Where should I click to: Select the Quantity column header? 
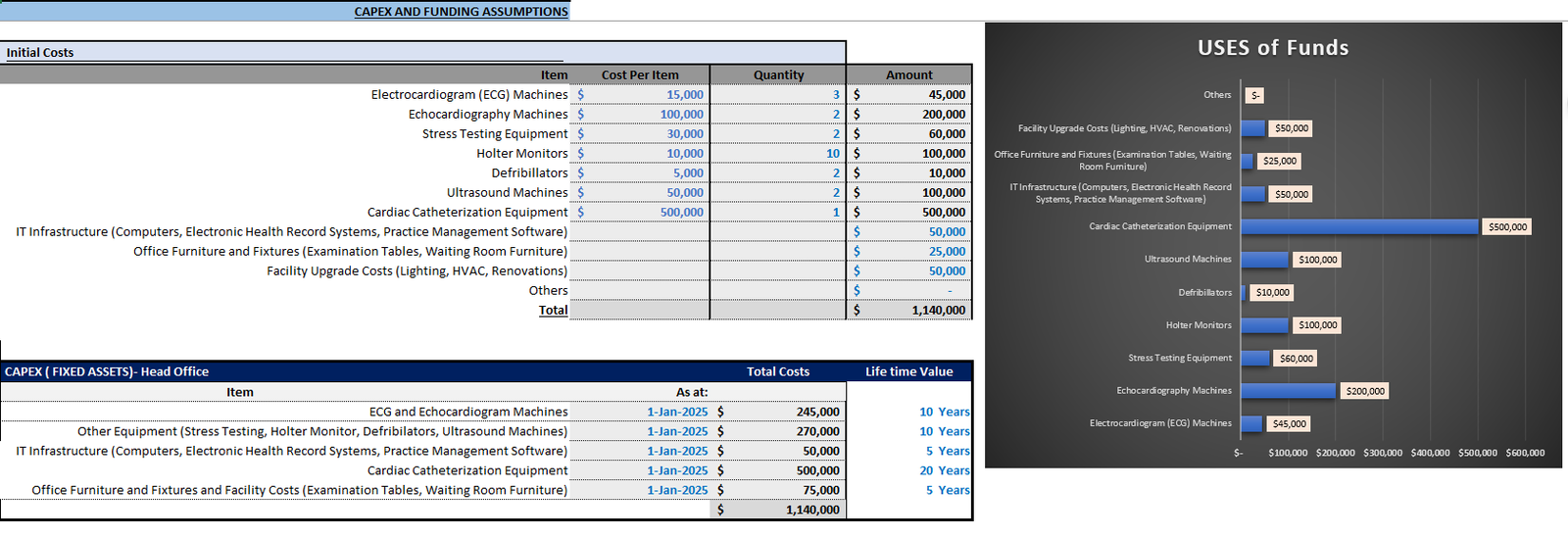coord(778,74)
